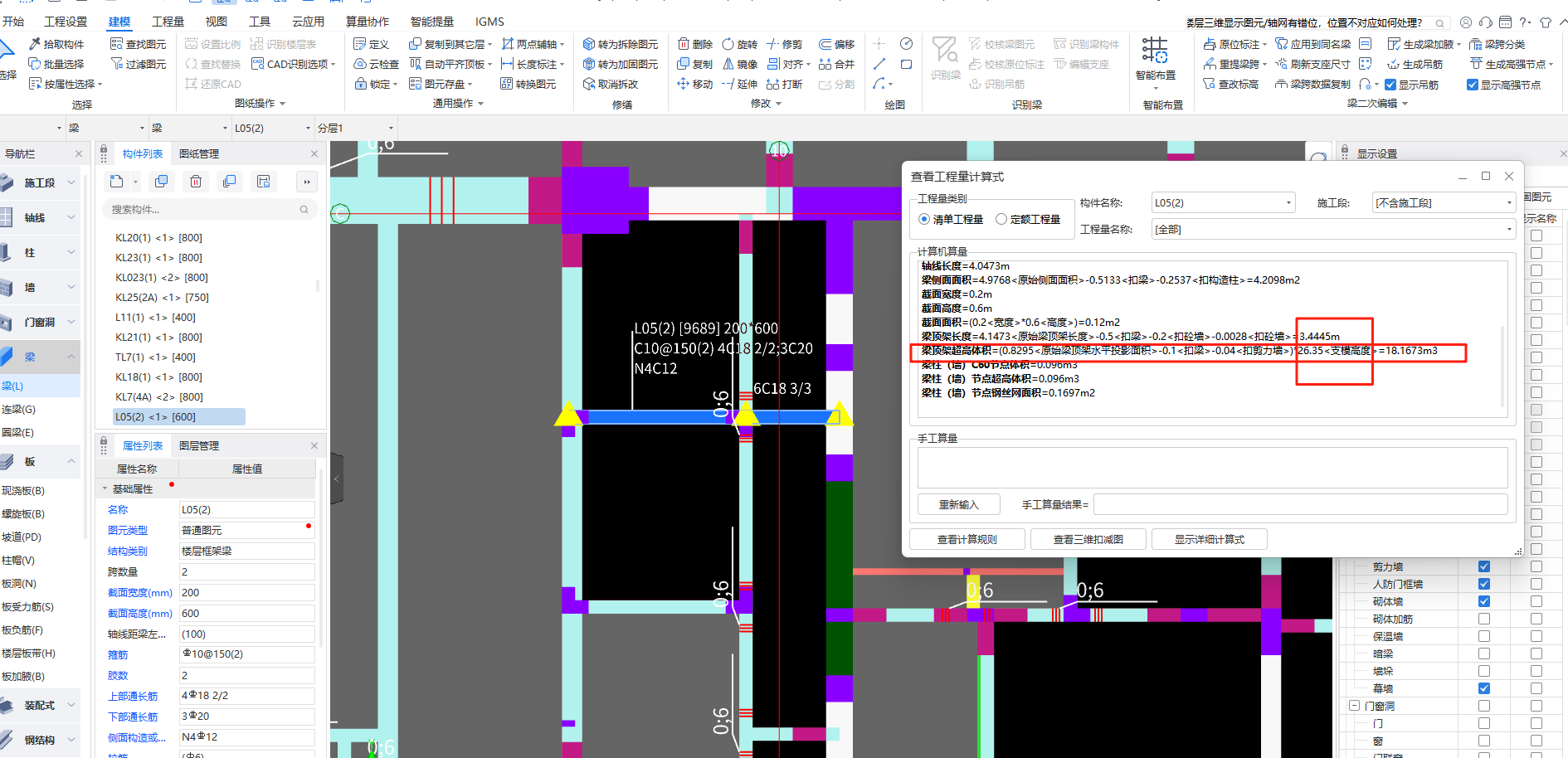Select KL20(1) in component list
Viewport: 1568px width, 758px height.
158,237
